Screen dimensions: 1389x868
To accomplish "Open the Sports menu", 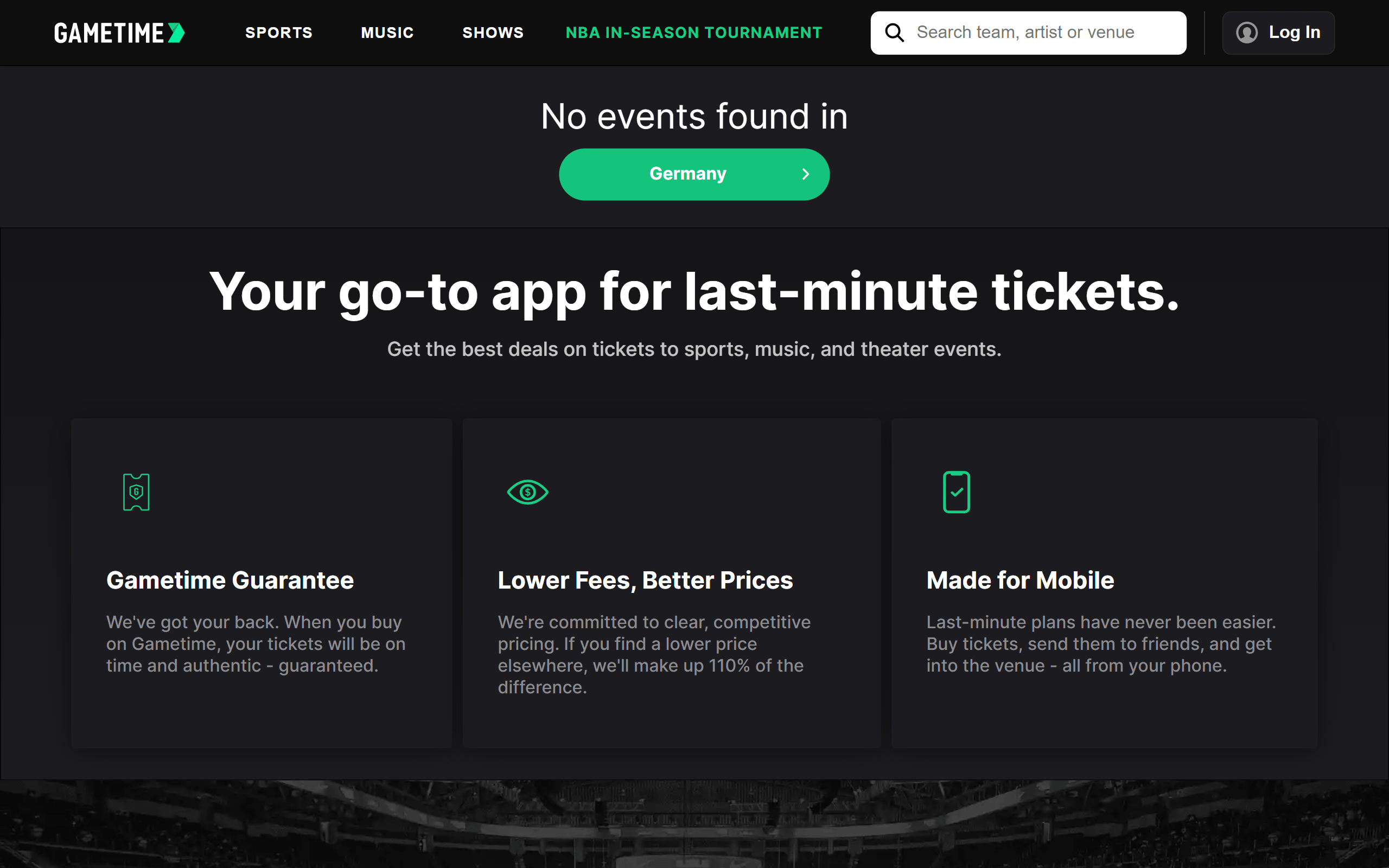I will 279,33.
